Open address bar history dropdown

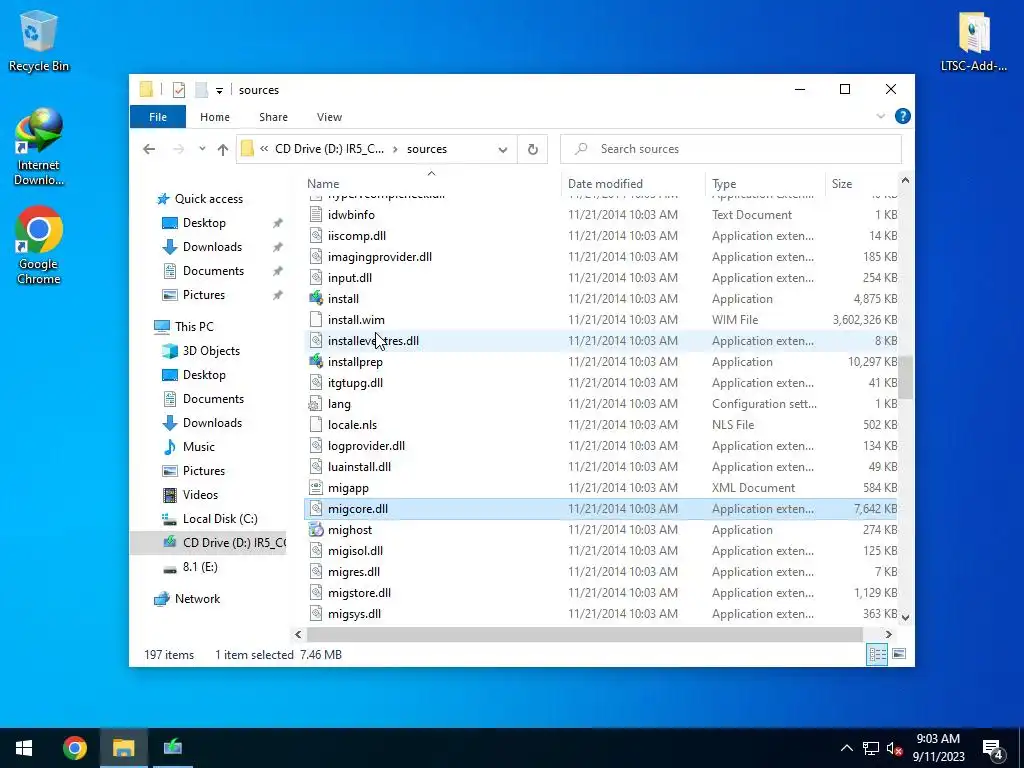pyautogui.click(x=503, y=150)
